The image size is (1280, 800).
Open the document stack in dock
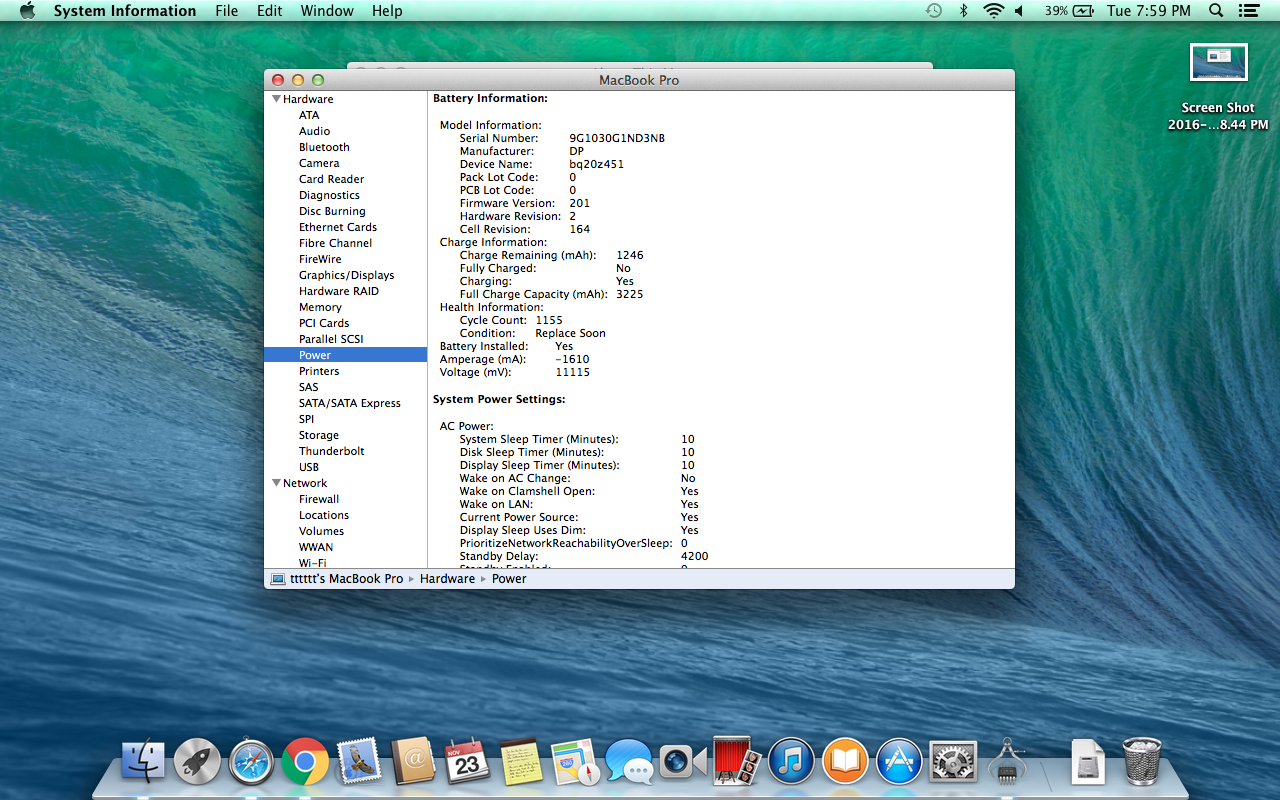[1087, 762]
